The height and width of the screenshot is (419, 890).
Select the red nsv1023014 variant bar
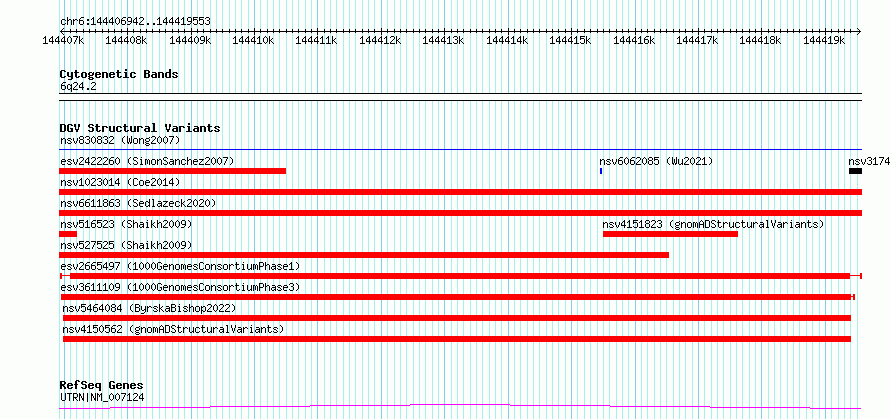tap(460, 192)
